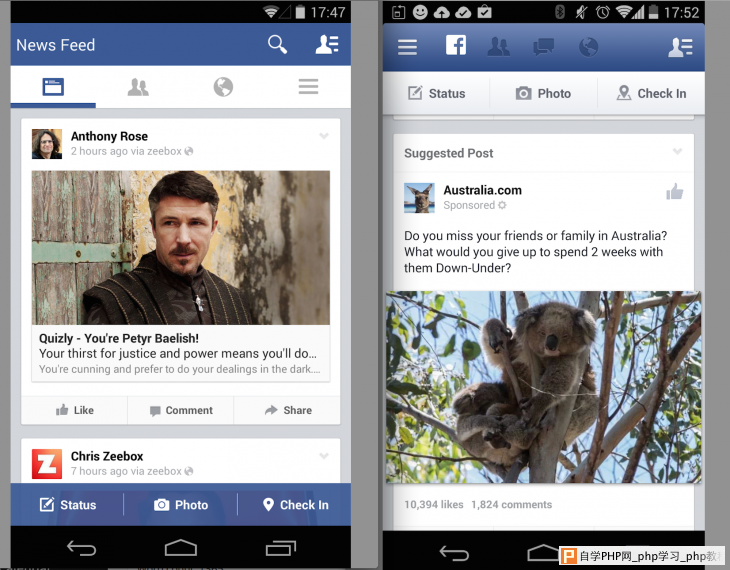Tap the battery icon in left phone status bar
Viewport: 730px width, 570px height.
click(x=300, y=12)
